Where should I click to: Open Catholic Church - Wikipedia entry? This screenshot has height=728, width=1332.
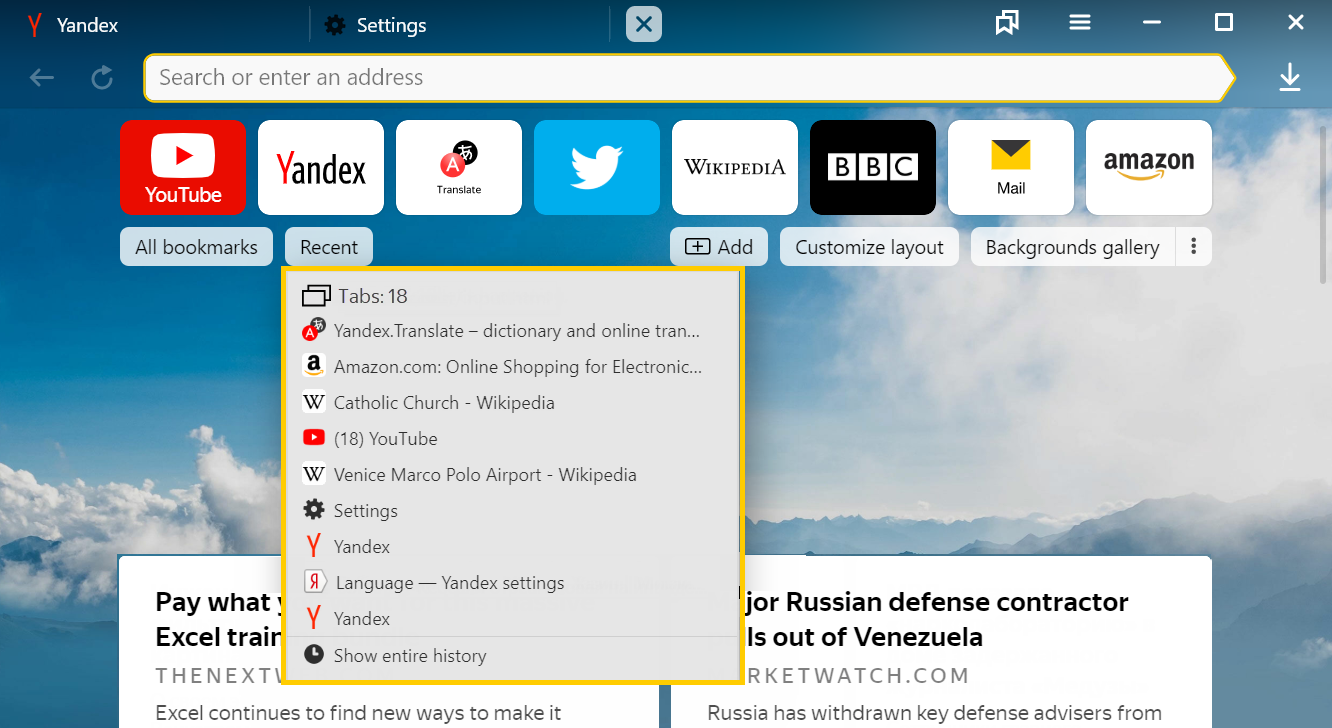511,403
